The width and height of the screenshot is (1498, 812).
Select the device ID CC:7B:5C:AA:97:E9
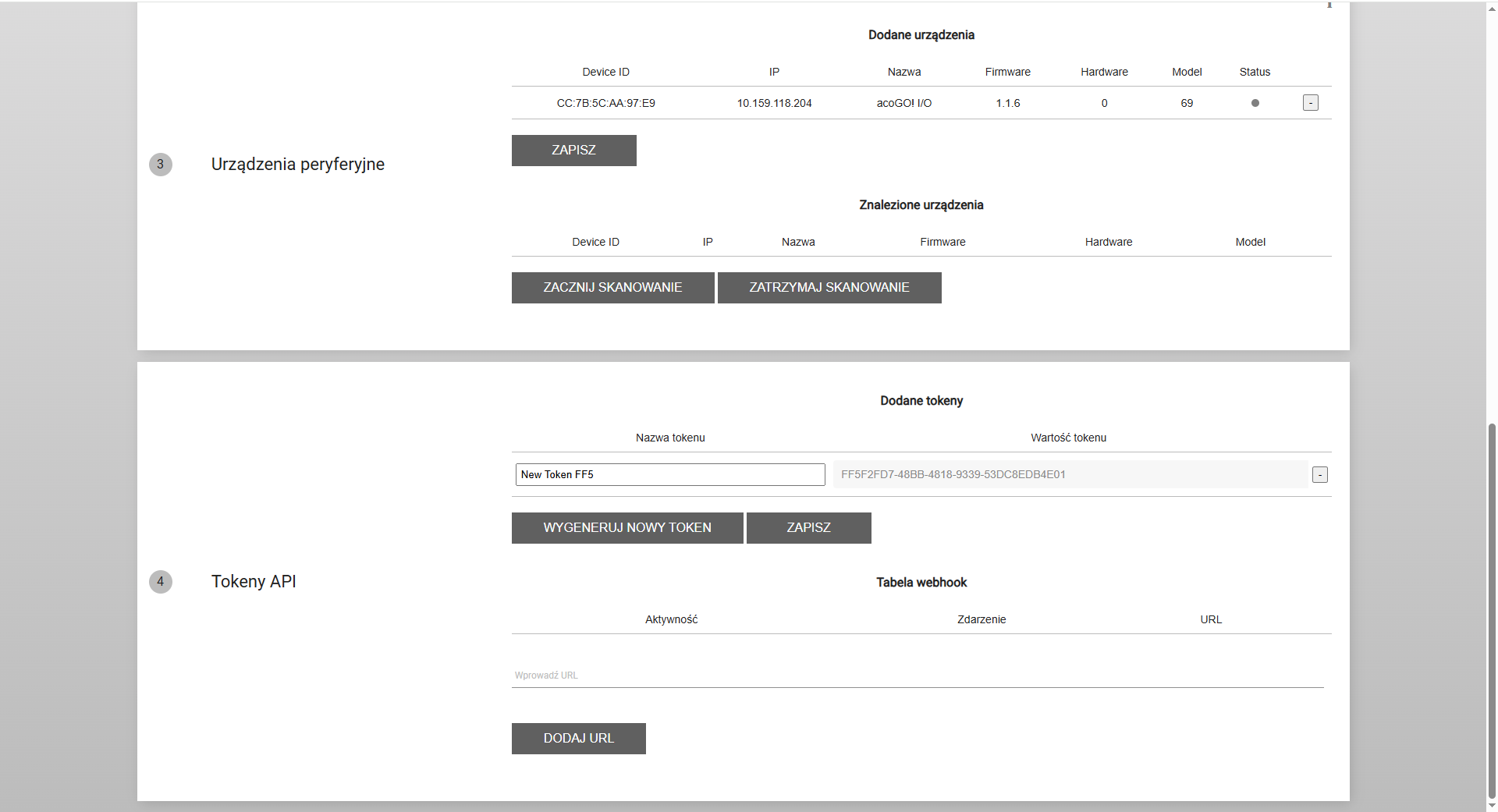tap(605, 103)
